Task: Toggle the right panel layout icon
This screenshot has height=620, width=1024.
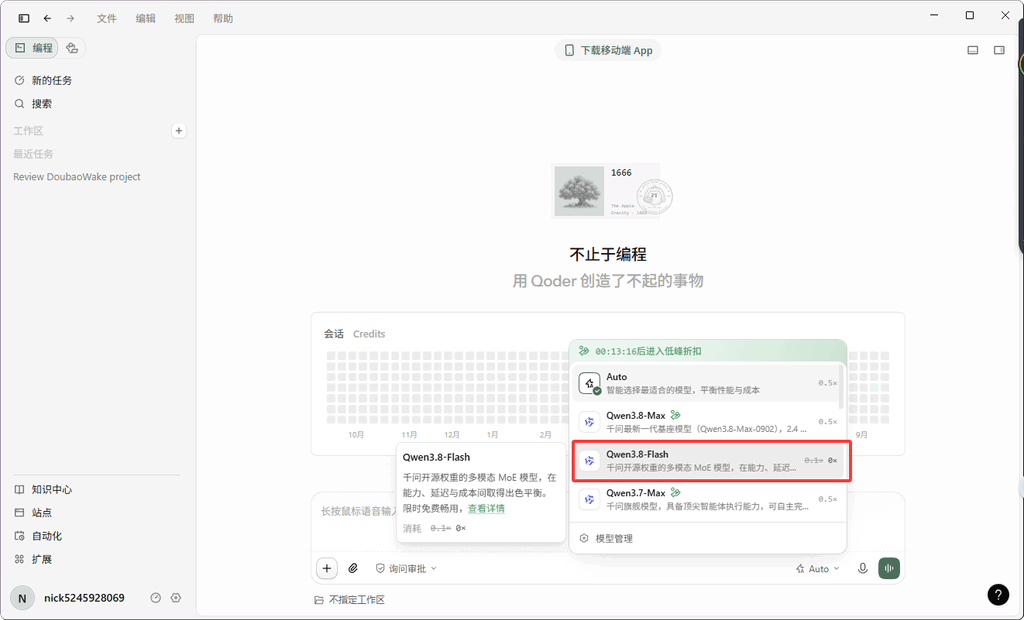Action: pyautogui.click(x=999, y=50)
